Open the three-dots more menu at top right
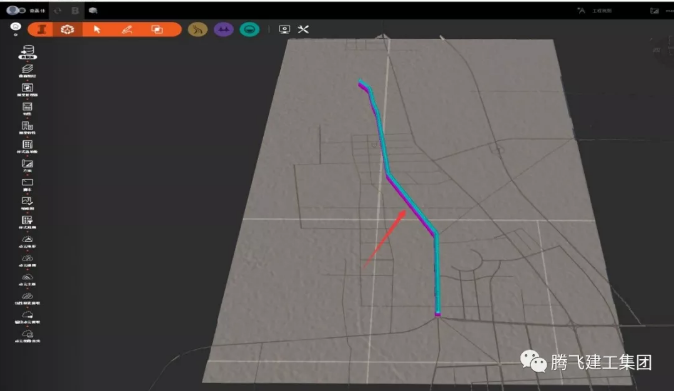Viewport: 674px width, 391px height. (669, 11)
